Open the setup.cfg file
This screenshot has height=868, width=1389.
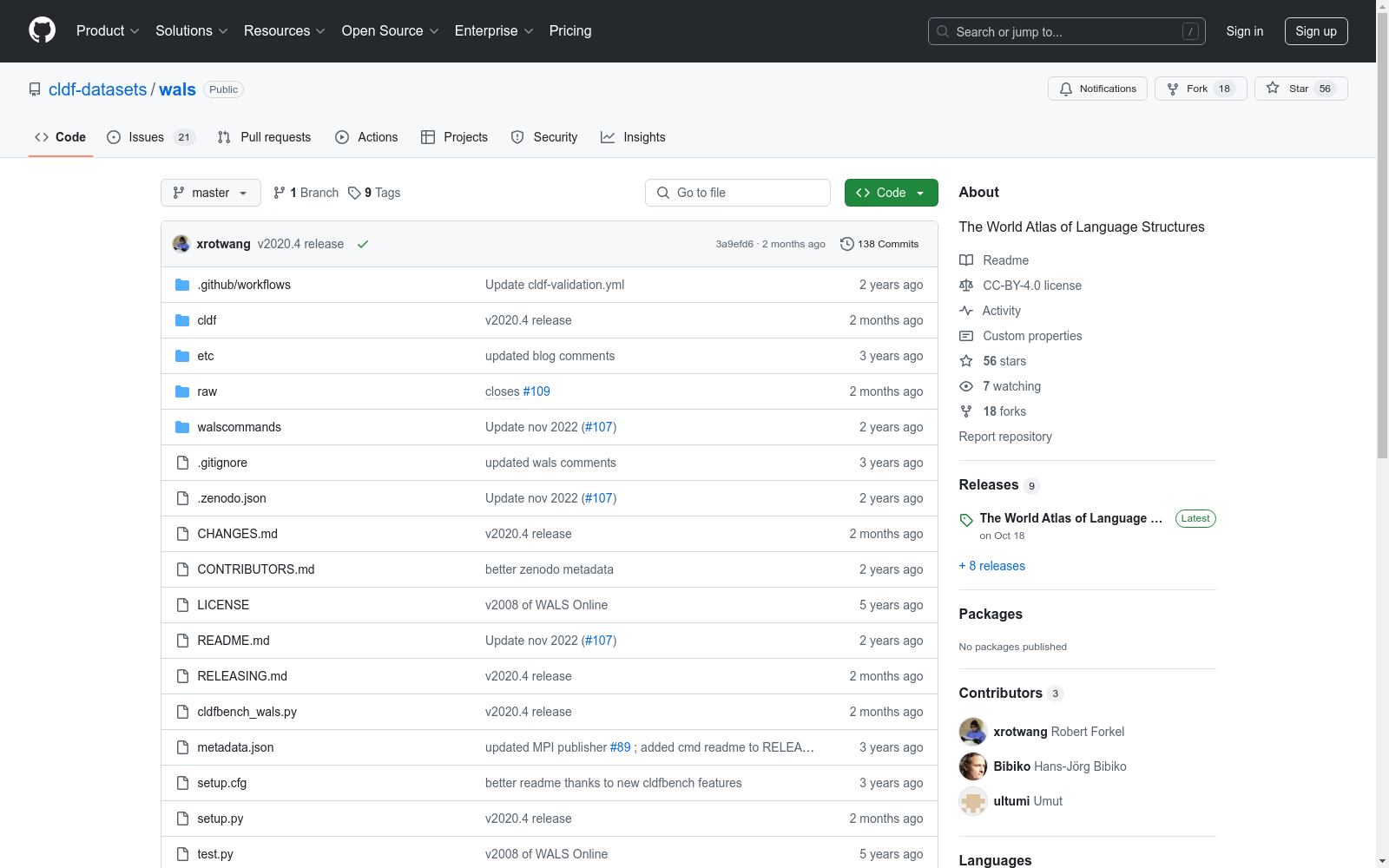coord(222,783)
